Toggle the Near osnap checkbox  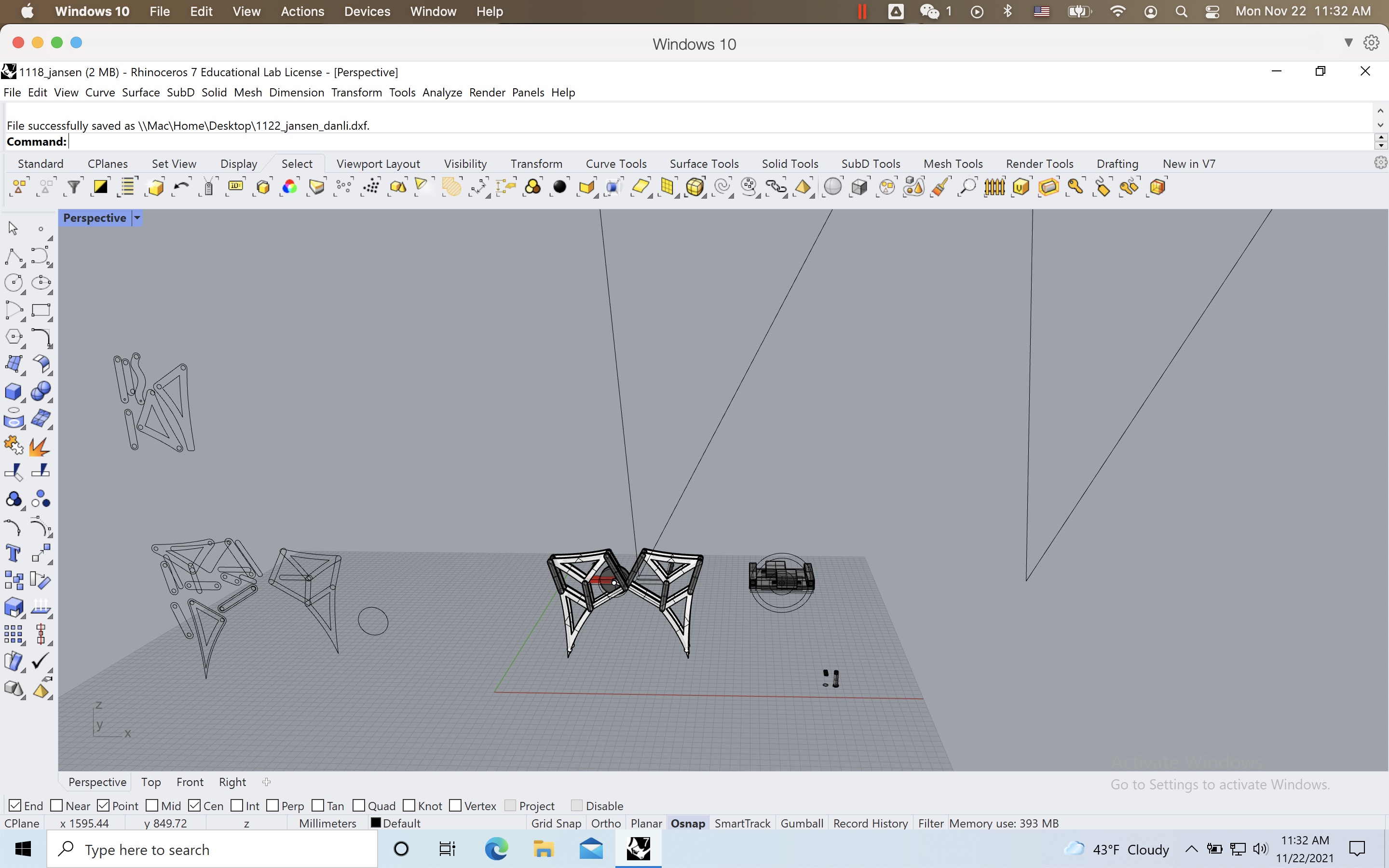[56, 805]
